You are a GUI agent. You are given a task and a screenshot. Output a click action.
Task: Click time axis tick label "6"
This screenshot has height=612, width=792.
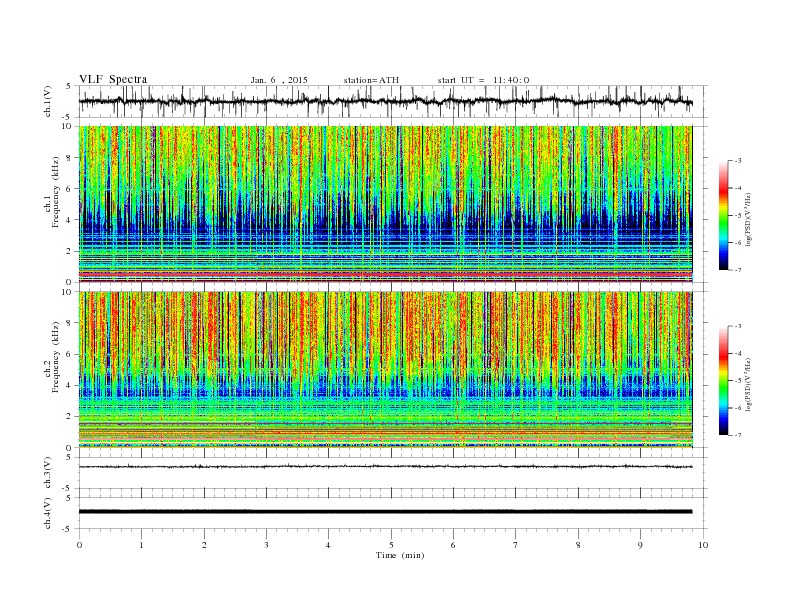(x=453, y=545)
